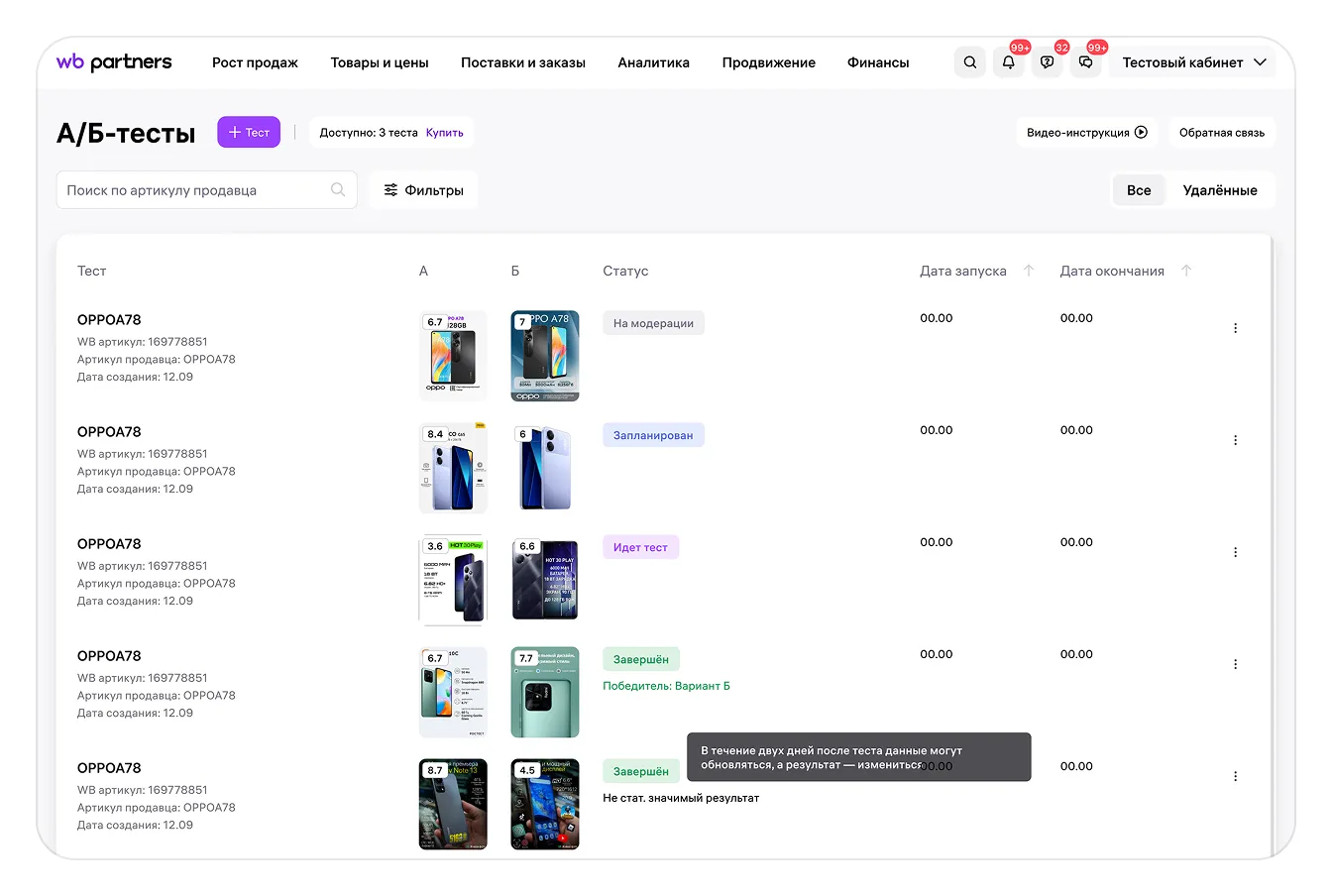This screenshot has width=1332, height=896.
Task: Open the help question chat icon
Action: [x=1048, y=62]
